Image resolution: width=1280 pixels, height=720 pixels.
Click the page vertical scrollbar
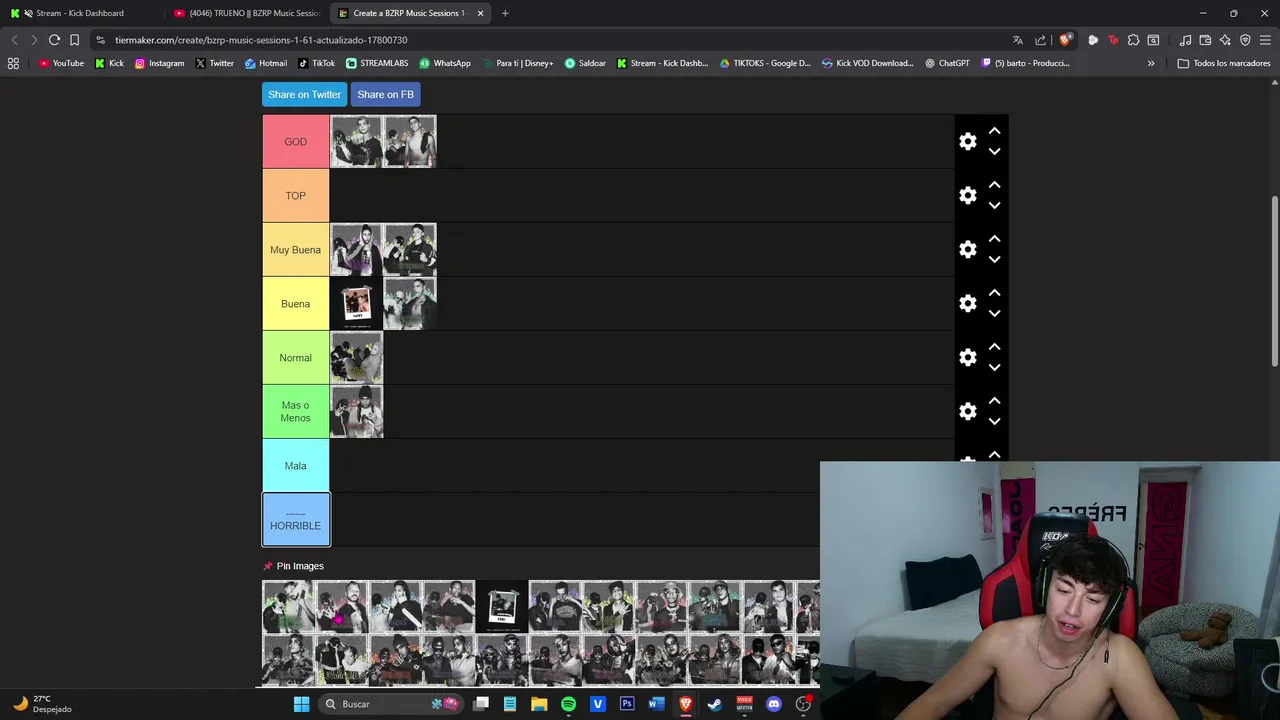(1274, 280)
